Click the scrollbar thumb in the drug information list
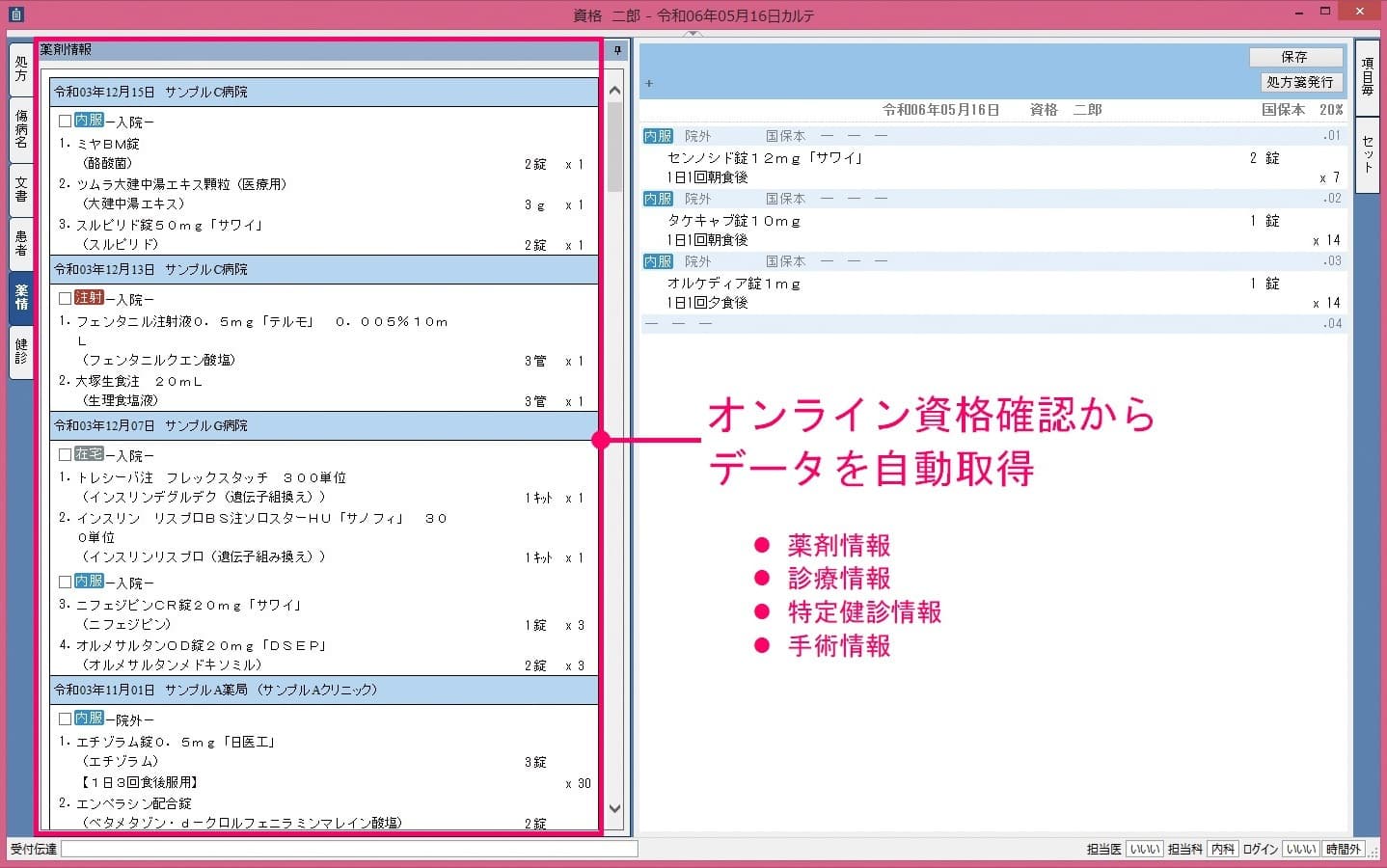The height and width of the screenshot is (868, 1387). [614, 145]
